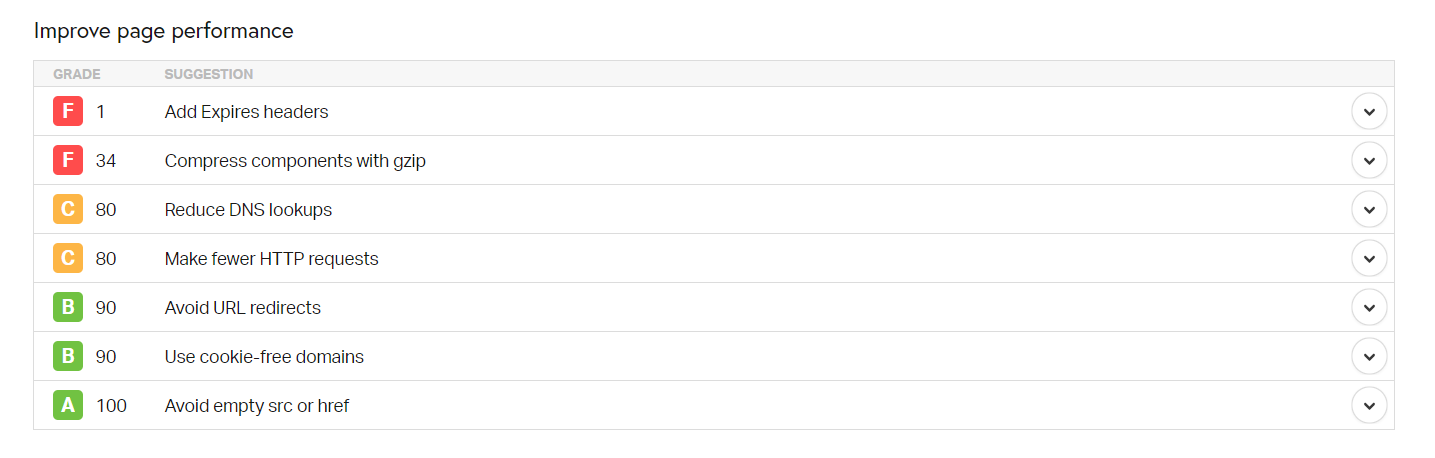Open the Avoid empty src or href row

click(x=714, y=405)
